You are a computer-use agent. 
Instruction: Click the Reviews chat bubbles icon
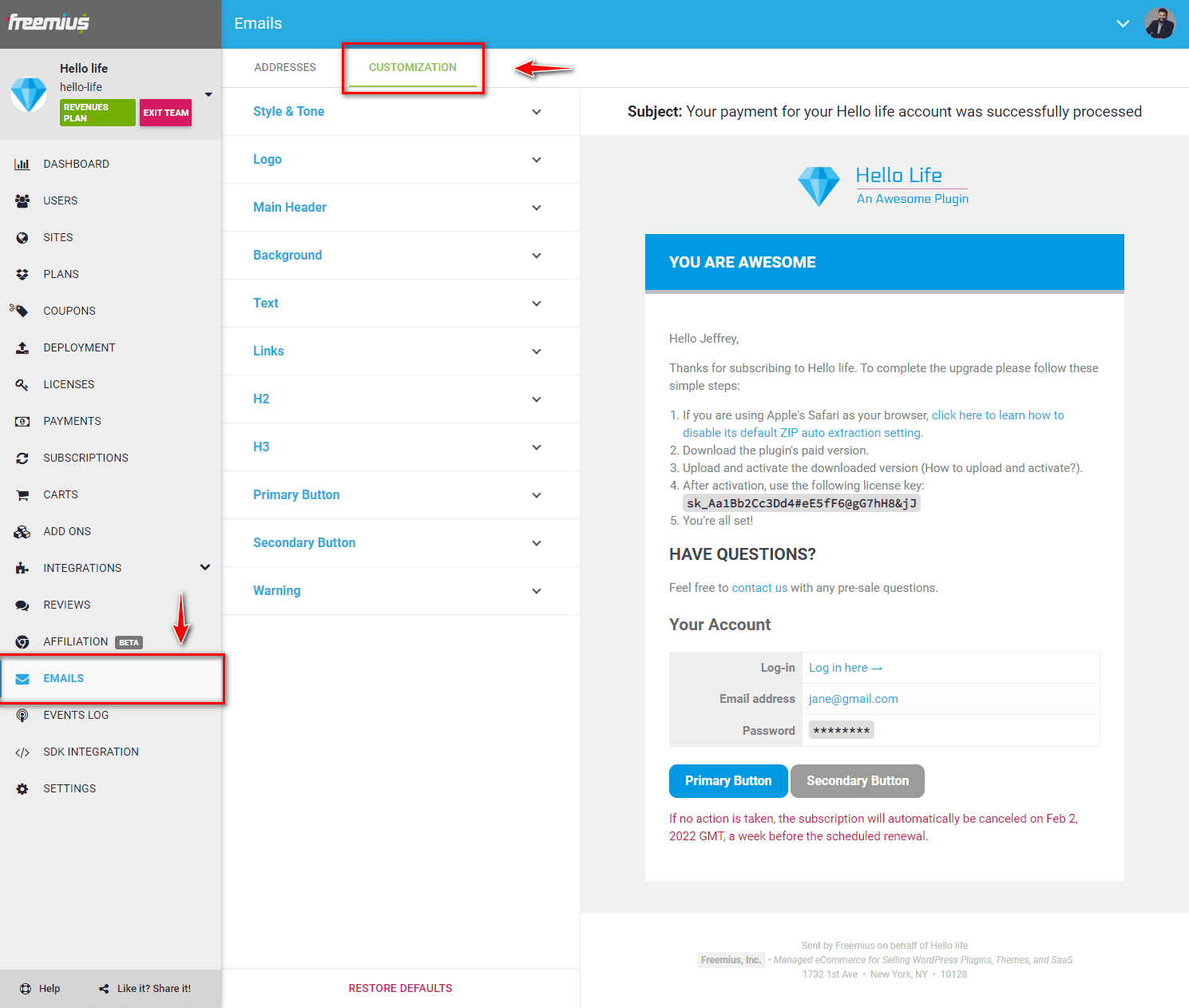pos(22,605)
